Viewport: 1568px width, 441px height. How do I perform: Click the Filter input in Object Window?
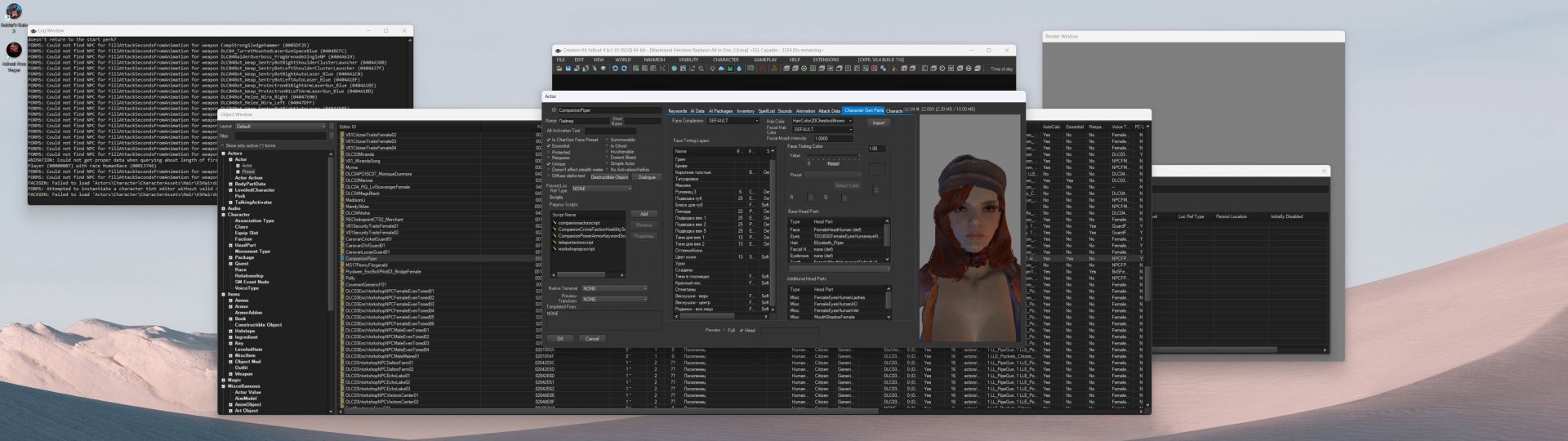[x=279, y=136]
